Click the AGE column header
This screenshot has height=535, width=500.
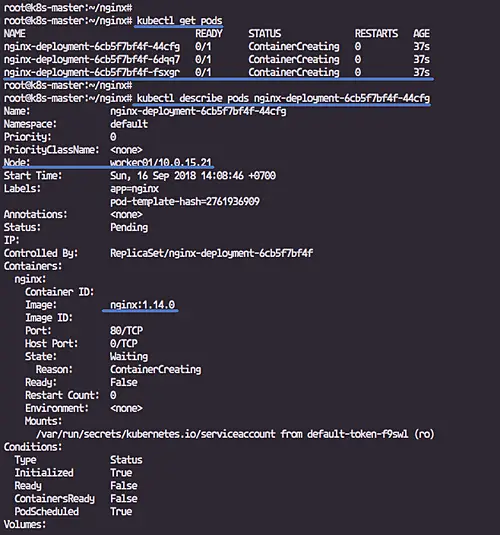[422, 34]
